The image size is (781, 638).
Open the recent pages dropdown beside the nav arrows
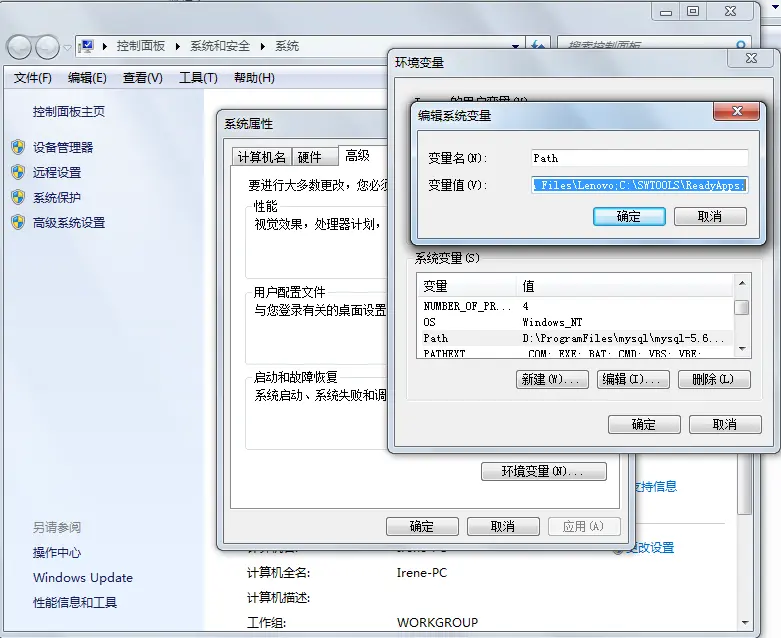(x=67, y=47)
